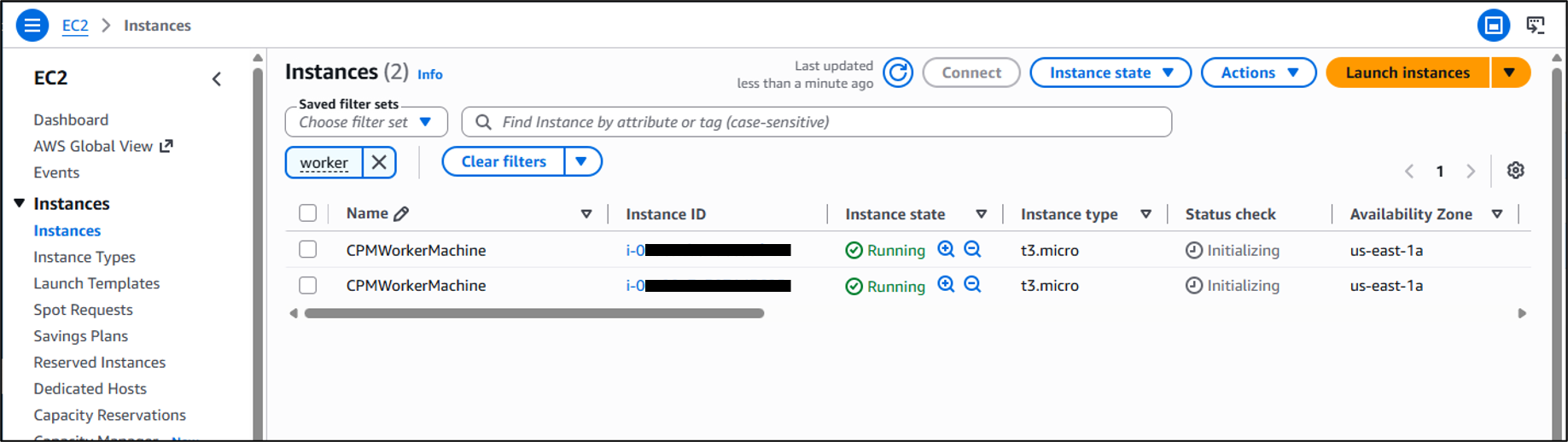
Task: Click zoom-in filter icon in first Running row
Action: (946, 249)
